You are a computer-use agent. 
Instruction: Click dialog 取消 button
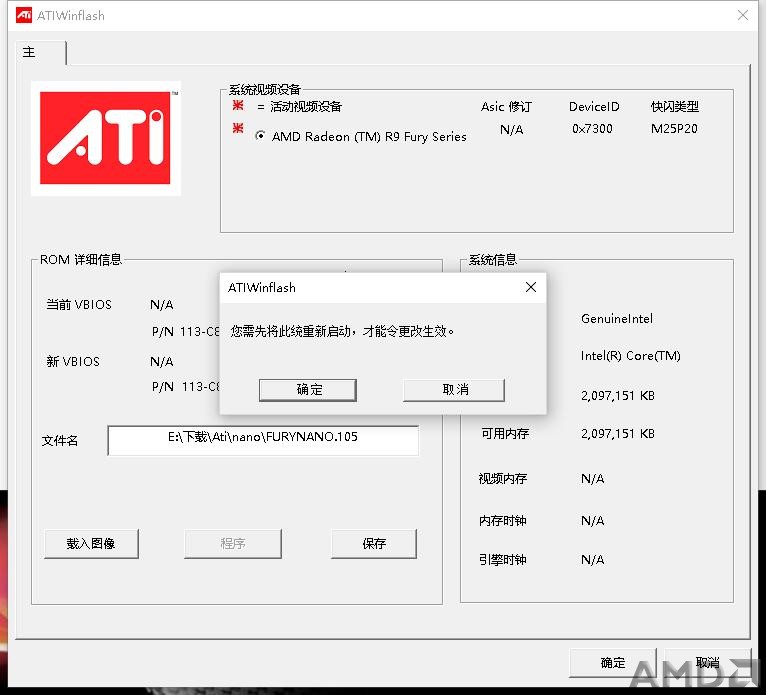(x=454, y=390)
